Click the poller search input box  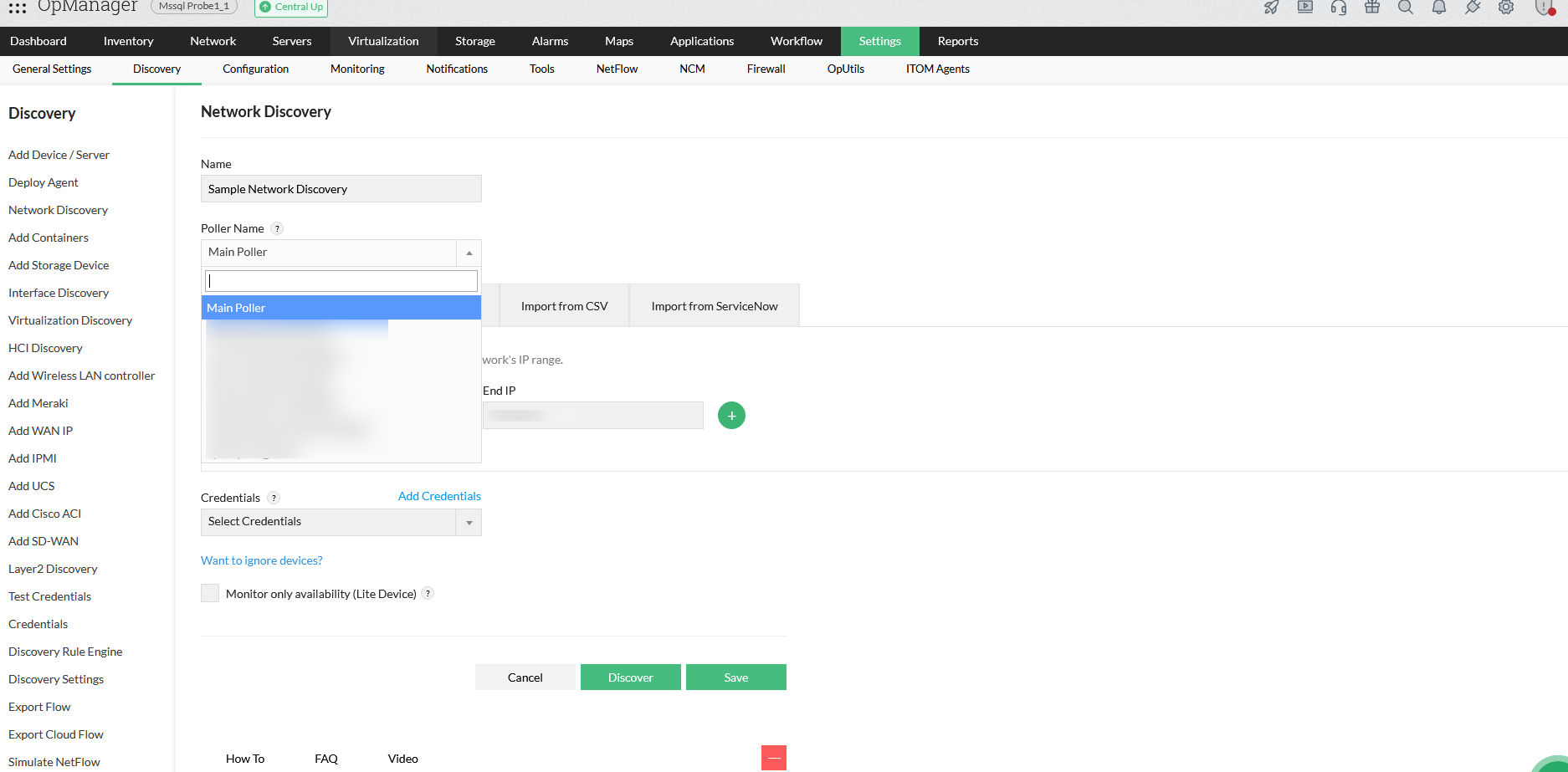point(341,281)
